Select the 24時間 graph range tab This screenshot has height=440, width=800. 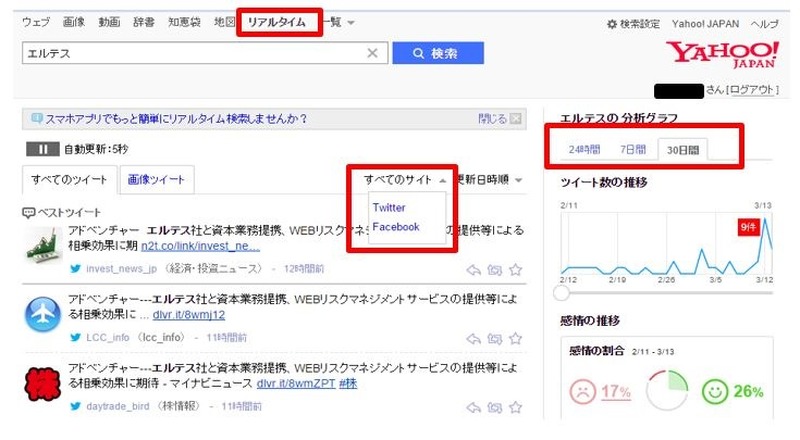[x=584, y=149]
